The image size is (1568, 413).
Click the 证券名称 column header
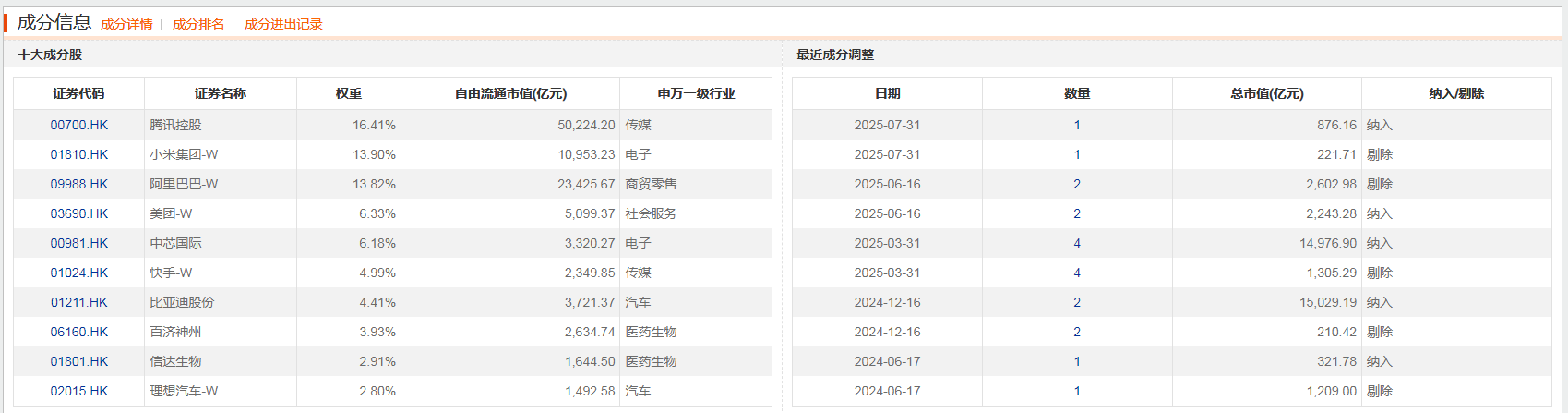pos(221,93)
